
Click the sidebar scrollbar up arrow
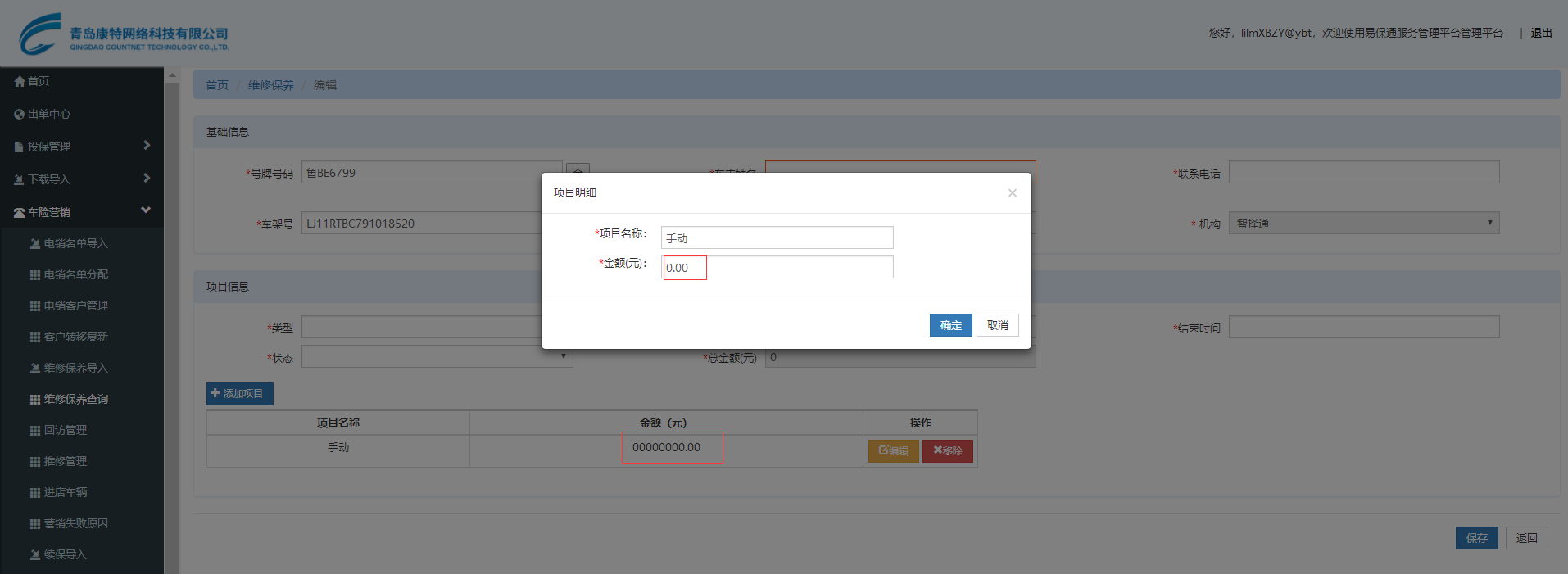pyautogui.click(x=172, y=76)
